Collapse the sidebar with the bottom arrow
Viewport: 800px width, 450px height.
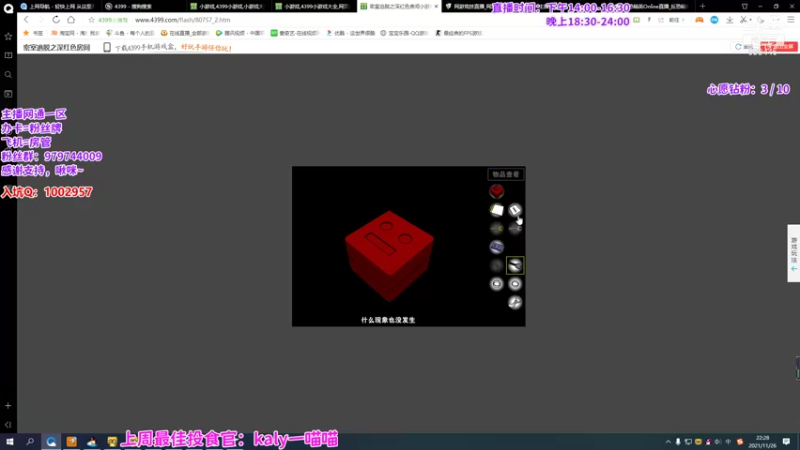tap(8, 424)
